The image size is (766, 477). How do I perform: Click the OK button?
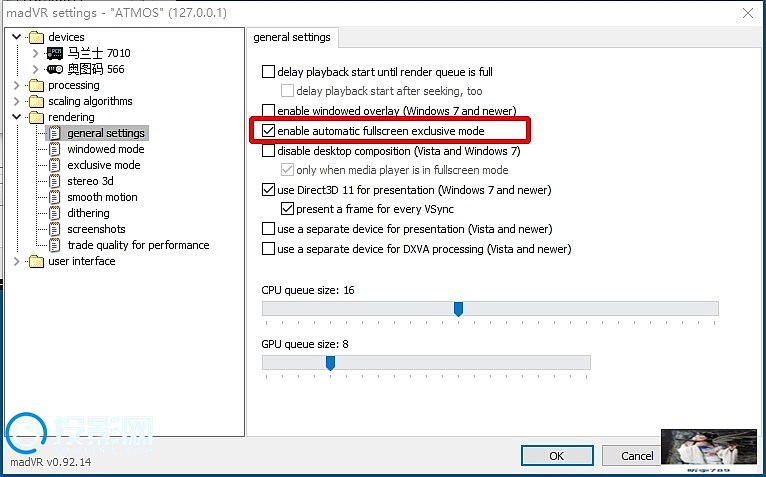[x=557, y=455]
